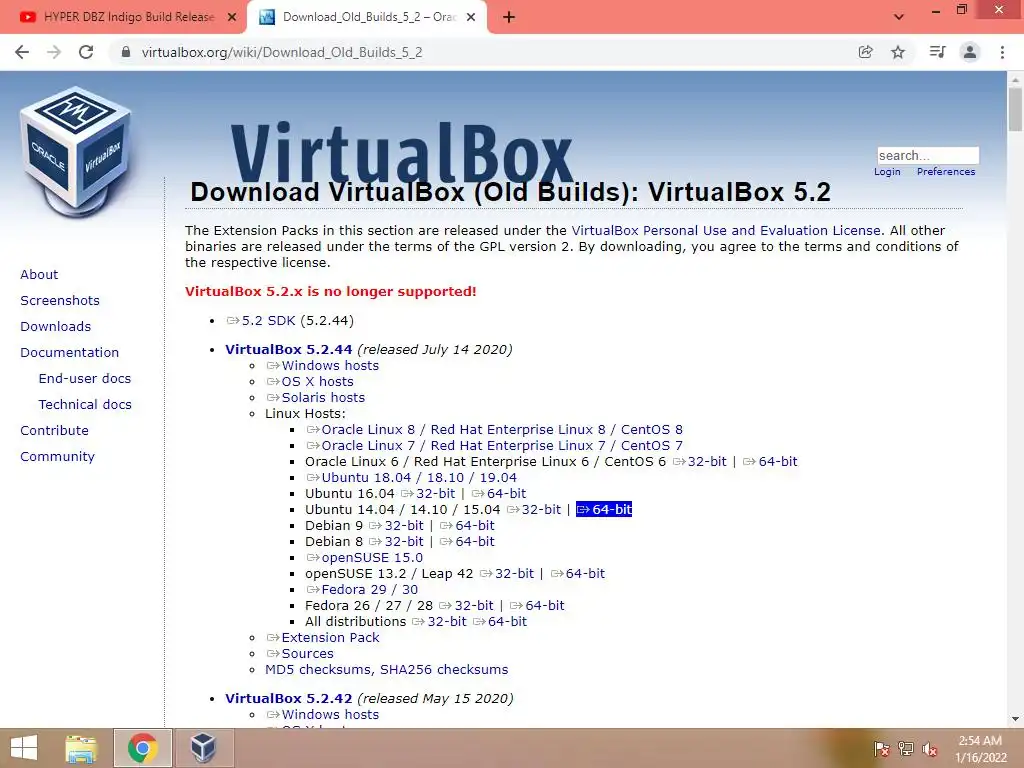Click highlighted Ubuntu 14.04 64-bit link
This screenshot has width=1024, height=768.
(604, 509)
